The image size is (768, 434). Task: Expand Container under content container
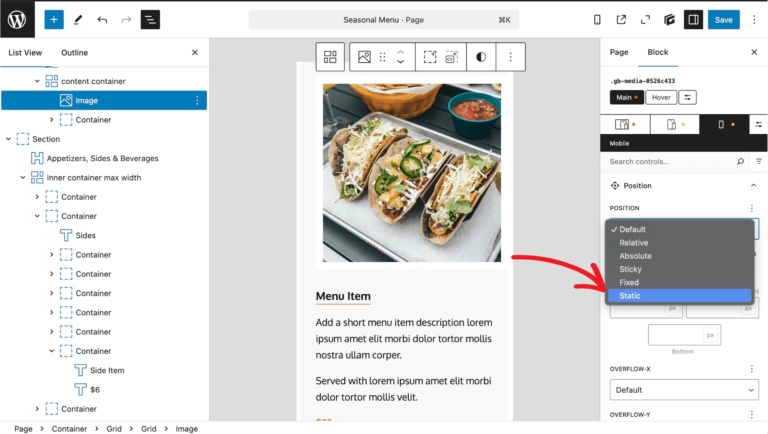(51, 120)
